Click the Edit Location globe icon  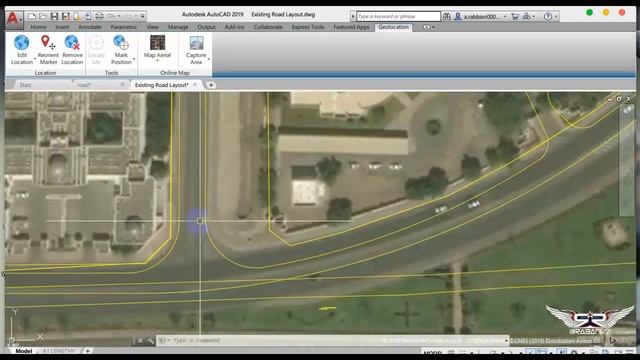(x=21, y=42)
